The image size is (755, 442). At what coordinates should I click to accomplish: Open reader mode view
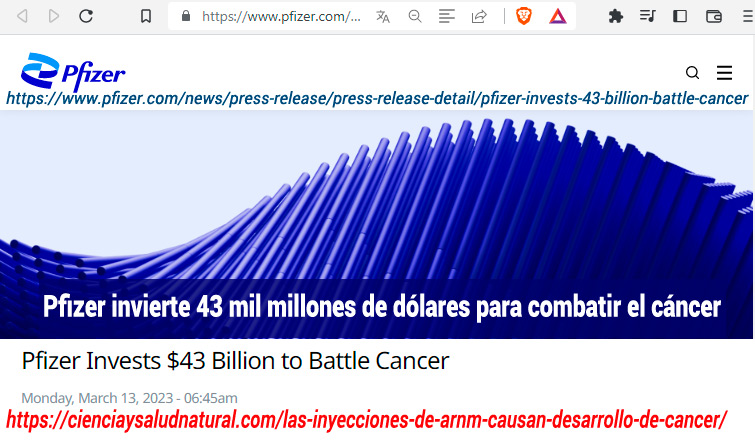click(x=447, y=16)
